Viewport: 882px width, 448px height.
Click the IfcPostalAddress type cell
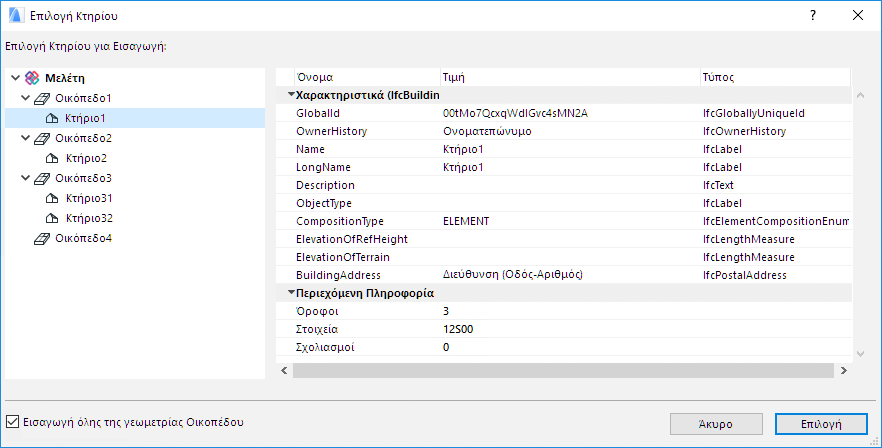coord(745,275)
